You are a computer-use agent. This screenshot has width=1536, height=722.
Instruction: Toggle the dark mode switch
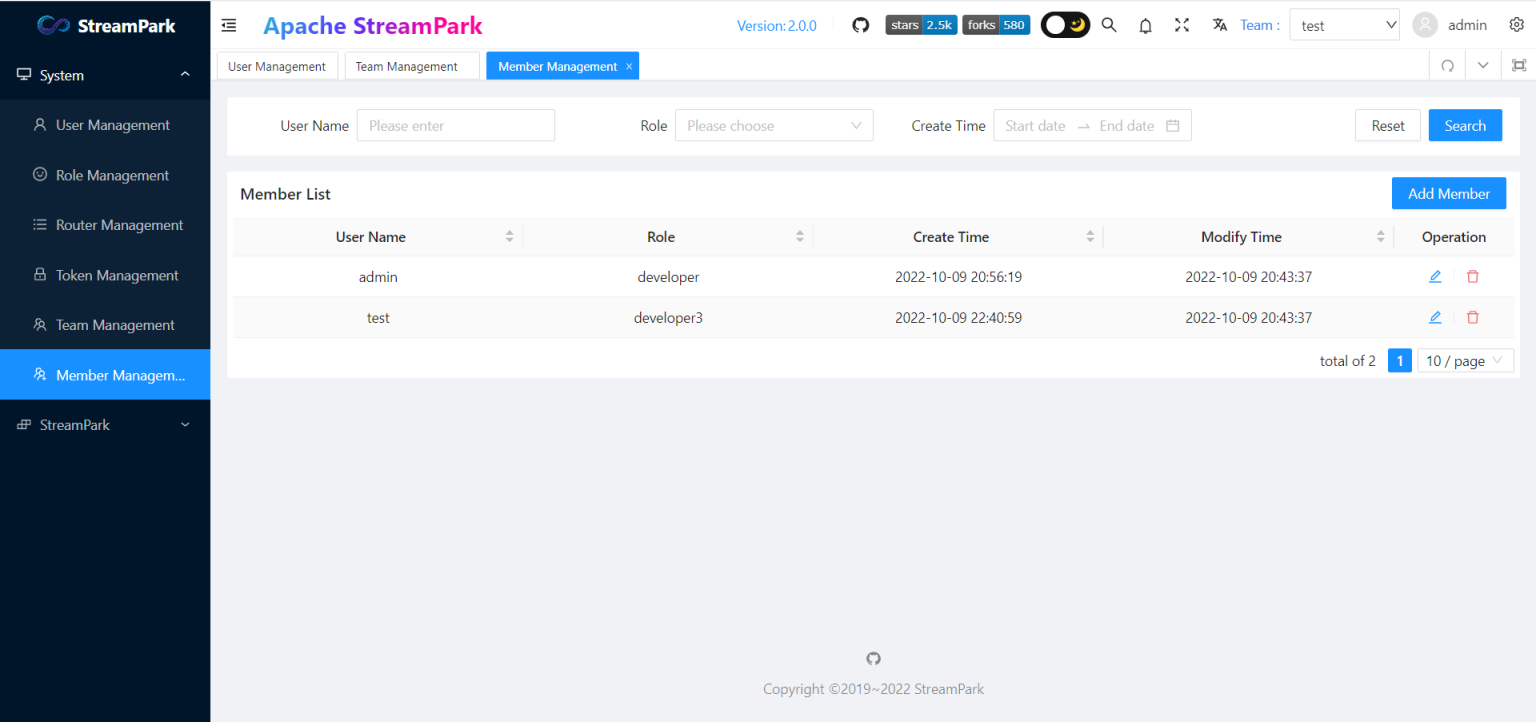point(1065,25)
